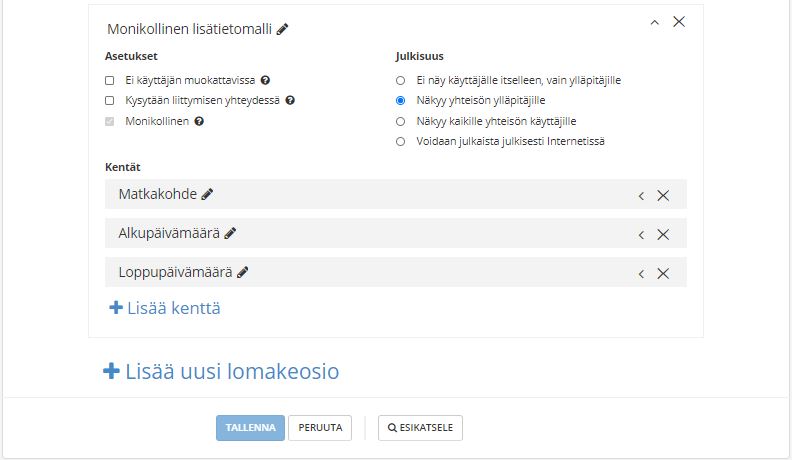Expand the Alkupäivämäärä field chevron
The image size is (792, 460).
click(x=641, y=234)
